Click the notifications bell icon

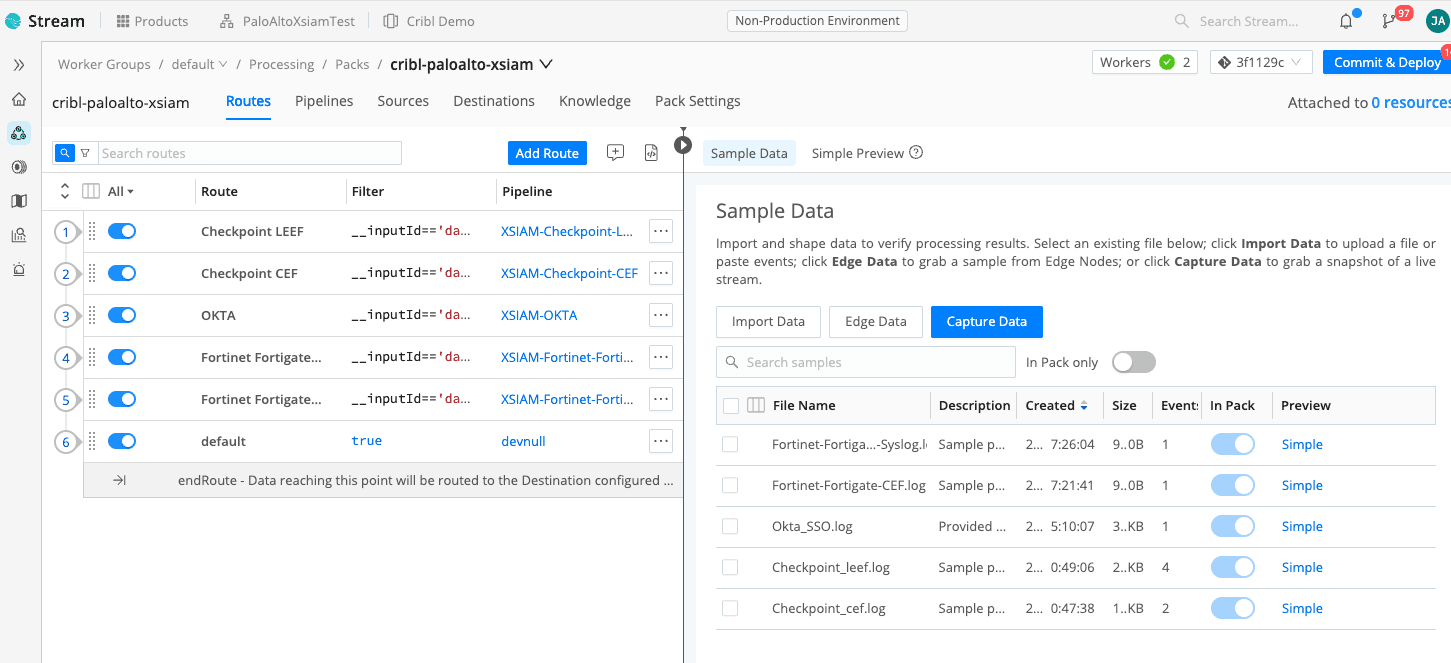(1346, 21)
